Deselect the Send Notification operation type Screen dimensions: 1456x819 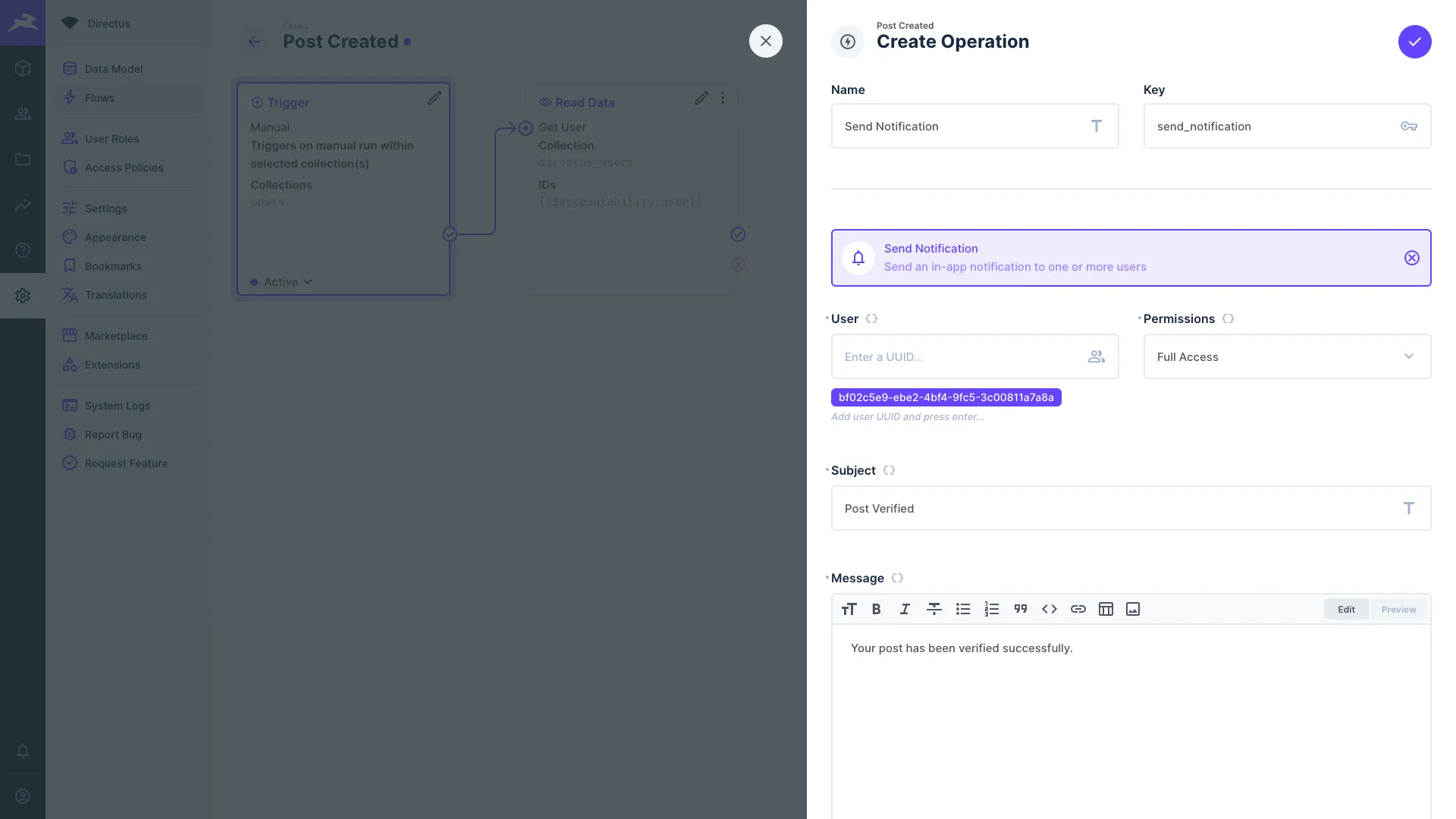(1411, 258)
